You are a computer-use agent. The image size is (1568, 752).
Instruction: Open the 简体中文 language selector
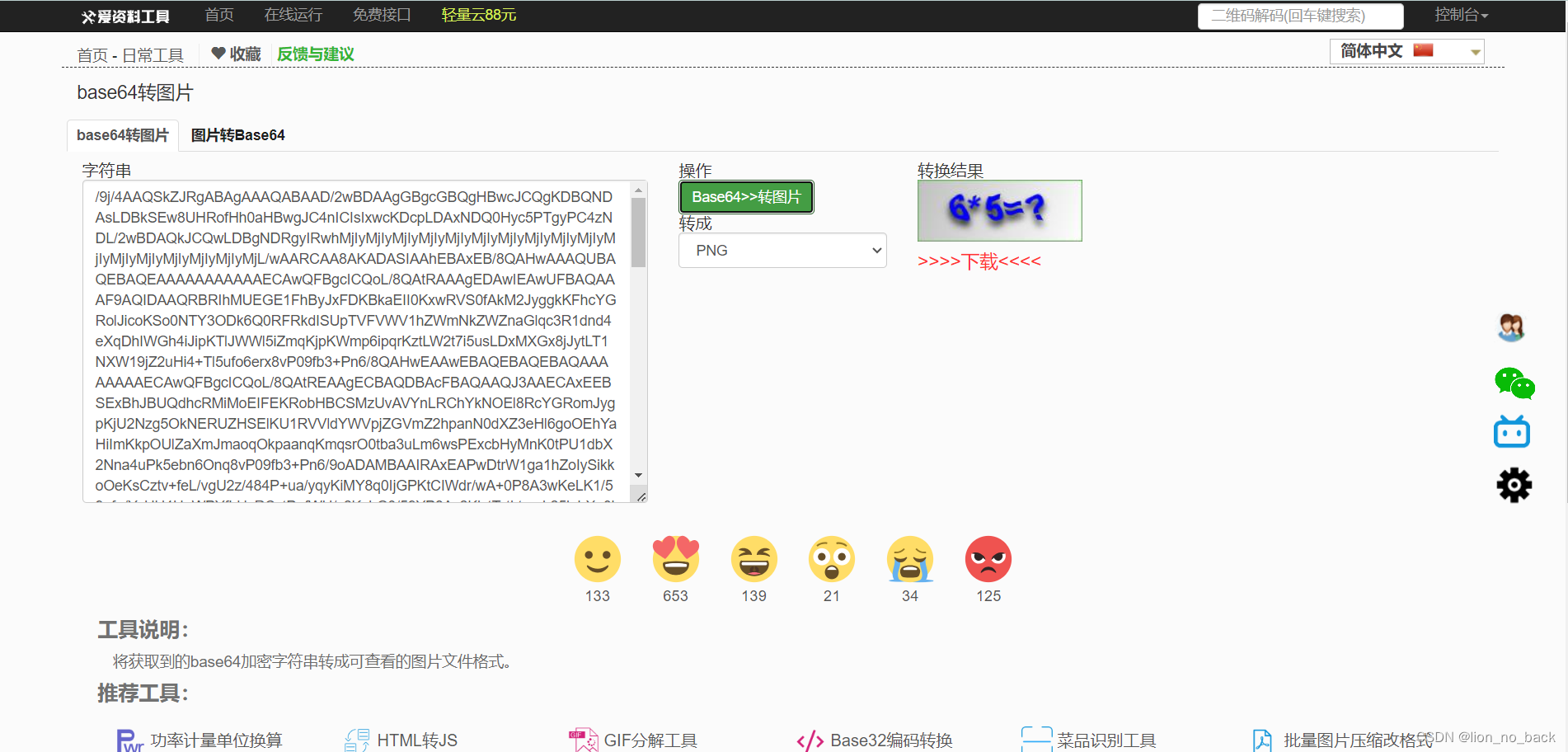[x=1406, y=51]
